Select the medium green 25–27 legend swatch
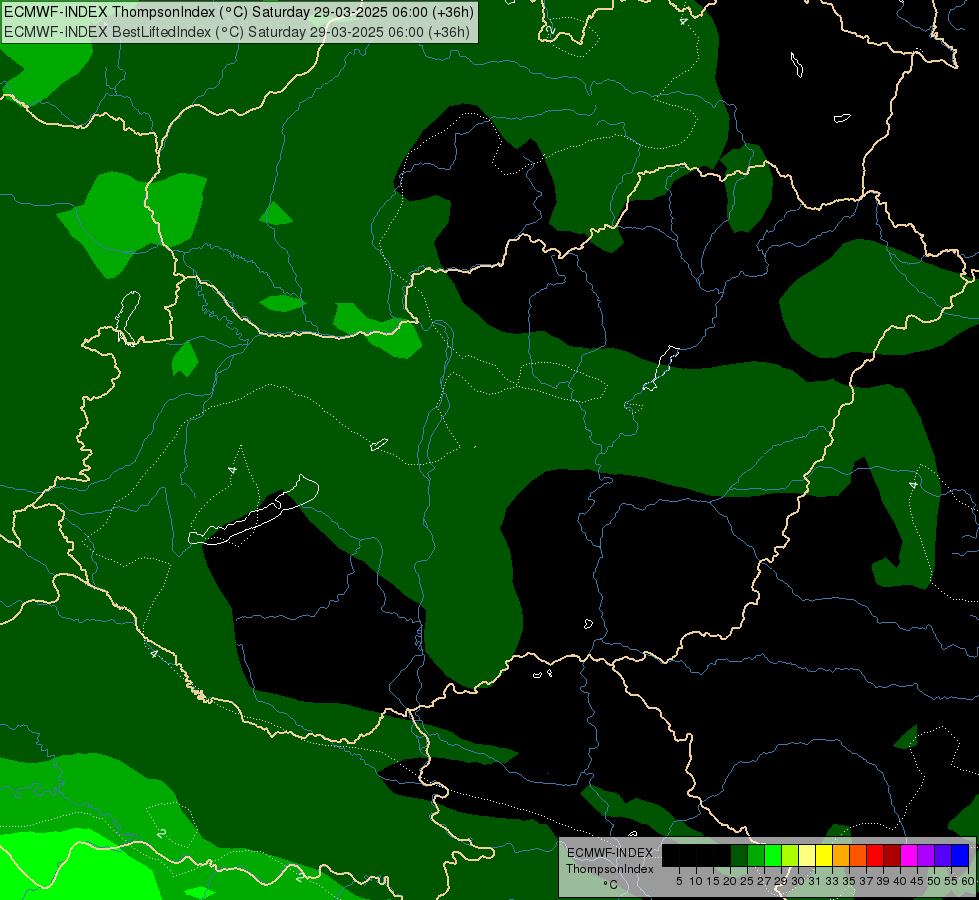Screen dimensions: 979x900 coord(756,855)
